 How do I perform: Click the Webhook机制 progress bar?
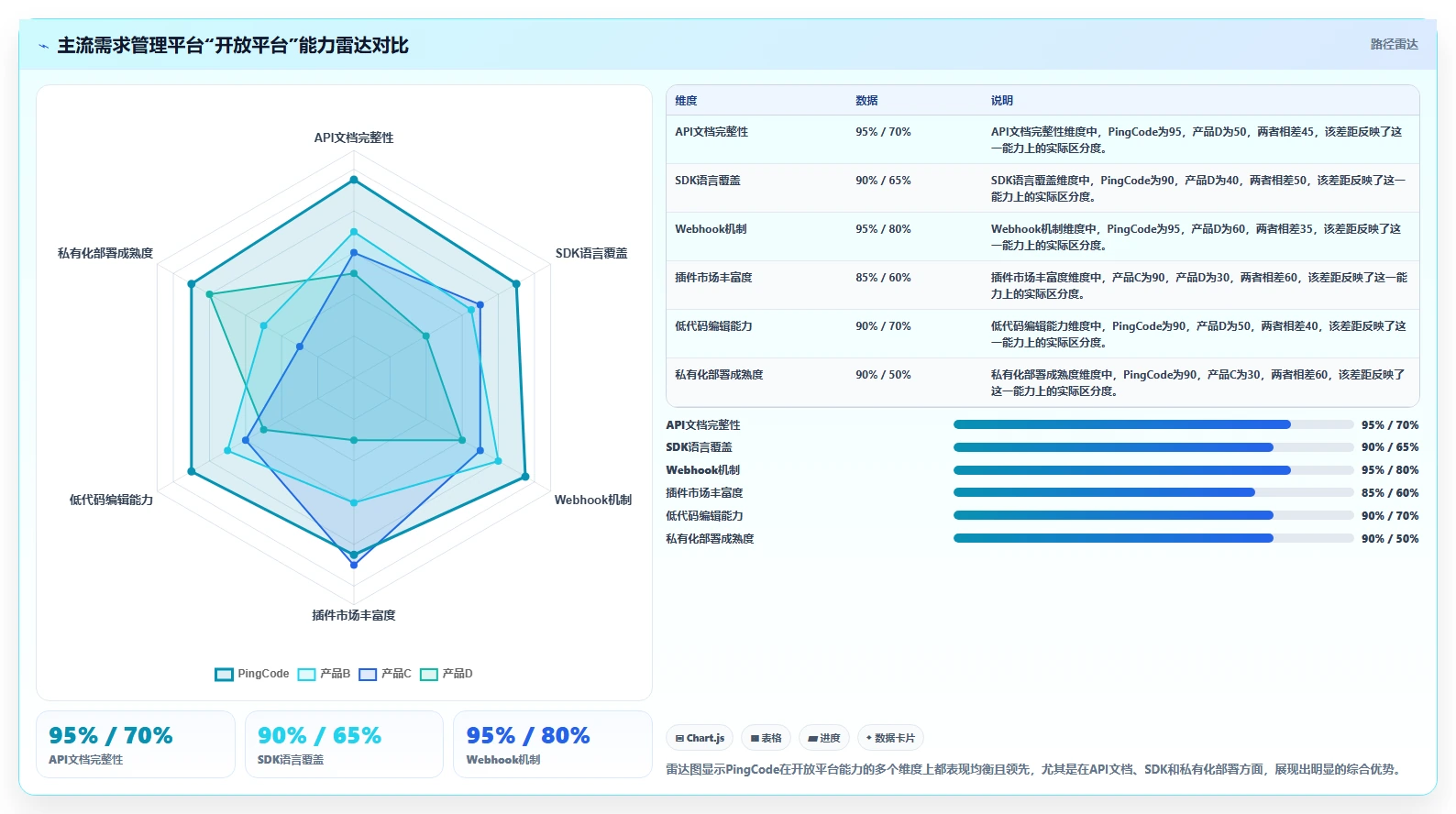tap(1153, 470)
